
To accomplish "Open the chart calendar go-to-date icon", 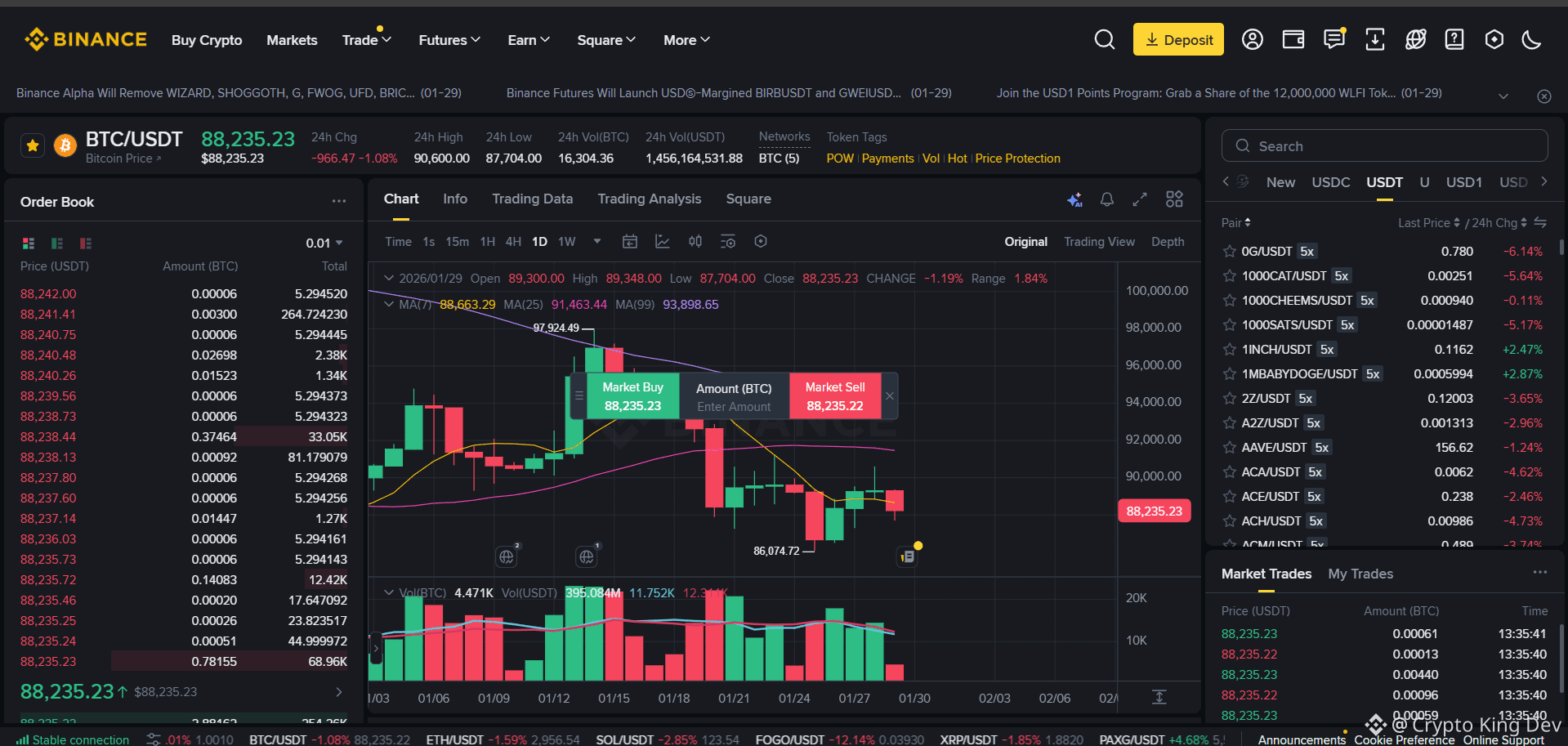I will tap(630, 242).
